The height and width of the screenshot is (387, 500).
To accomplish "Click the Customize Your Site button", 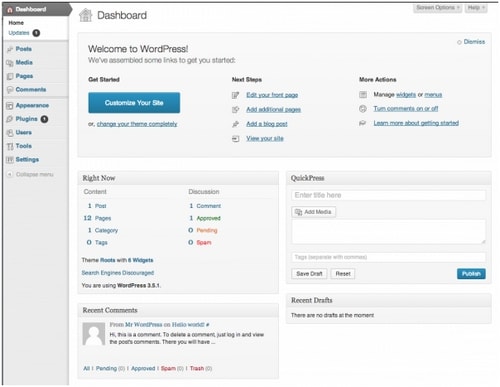I will 134,103.
